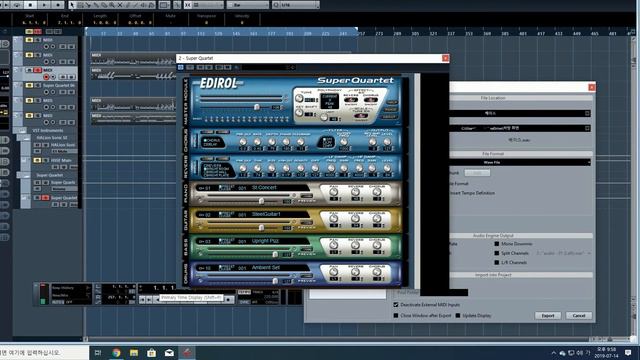
Task: Click the icon at right of the export path field
Action: coord(587,128)
